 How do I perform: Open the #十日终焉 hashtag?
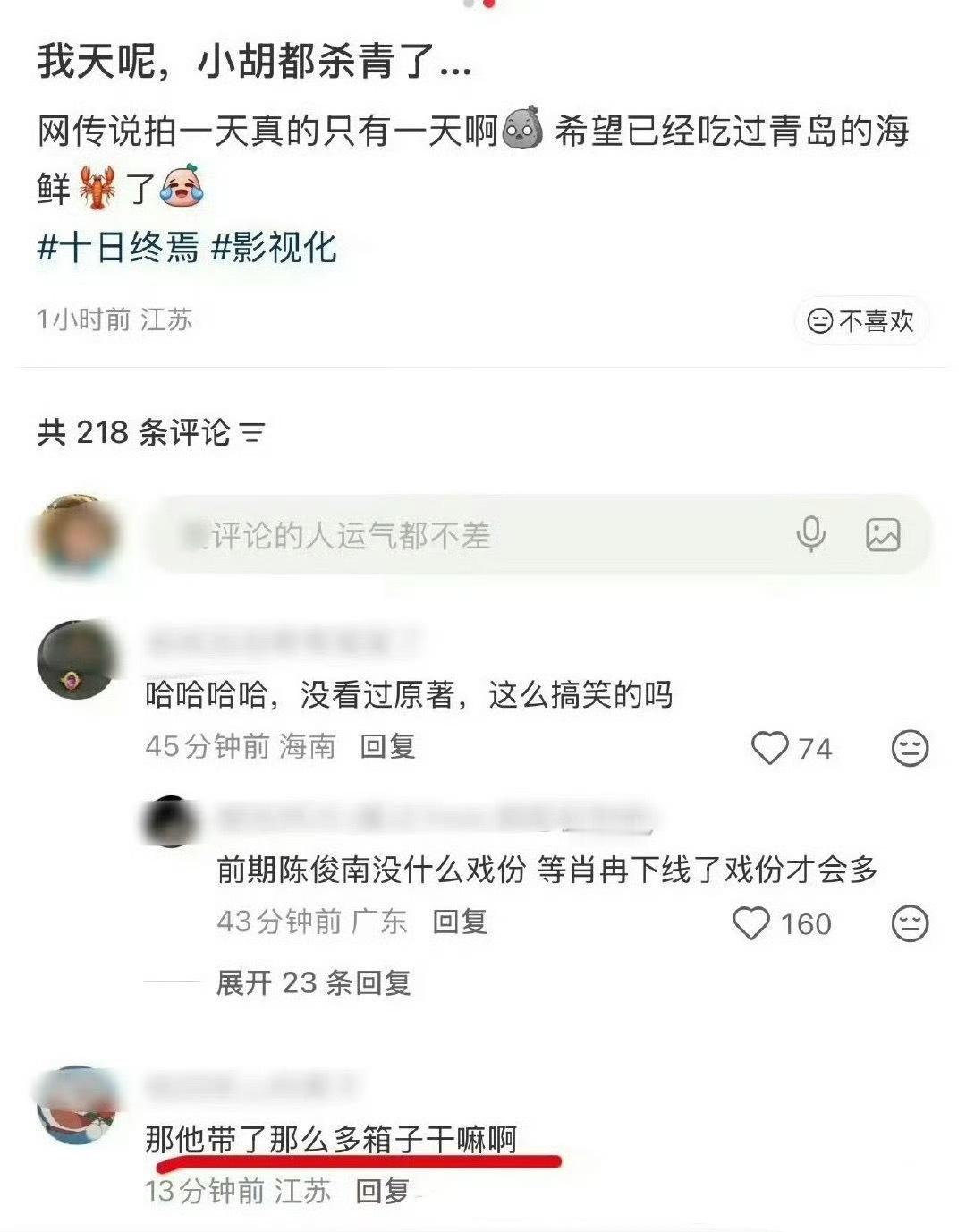pos(117,248)
